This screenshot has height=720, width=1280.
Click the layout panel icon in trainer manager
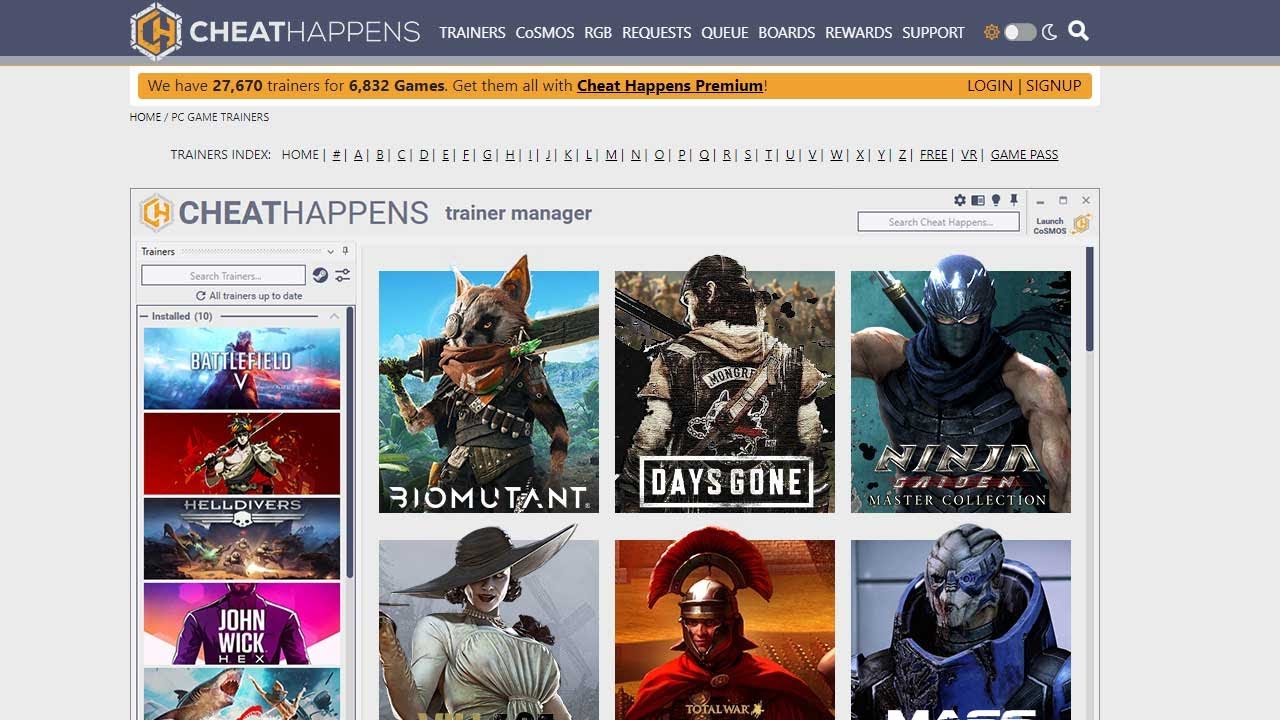tap(978, 201)
